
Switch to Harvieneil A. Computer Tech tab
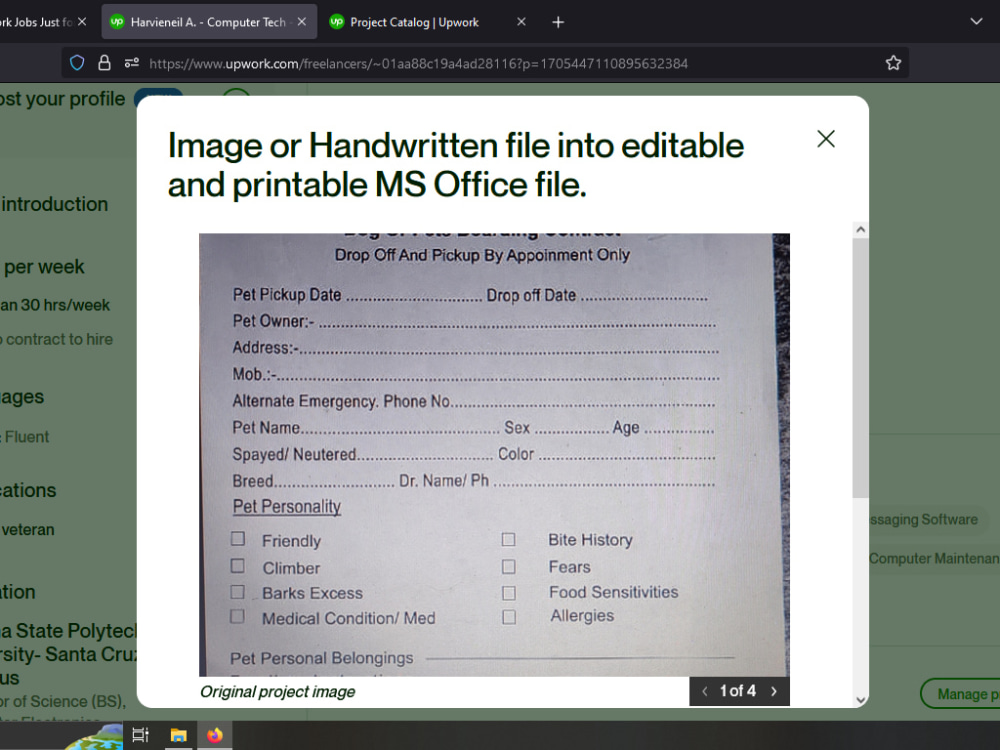(207, 22)
